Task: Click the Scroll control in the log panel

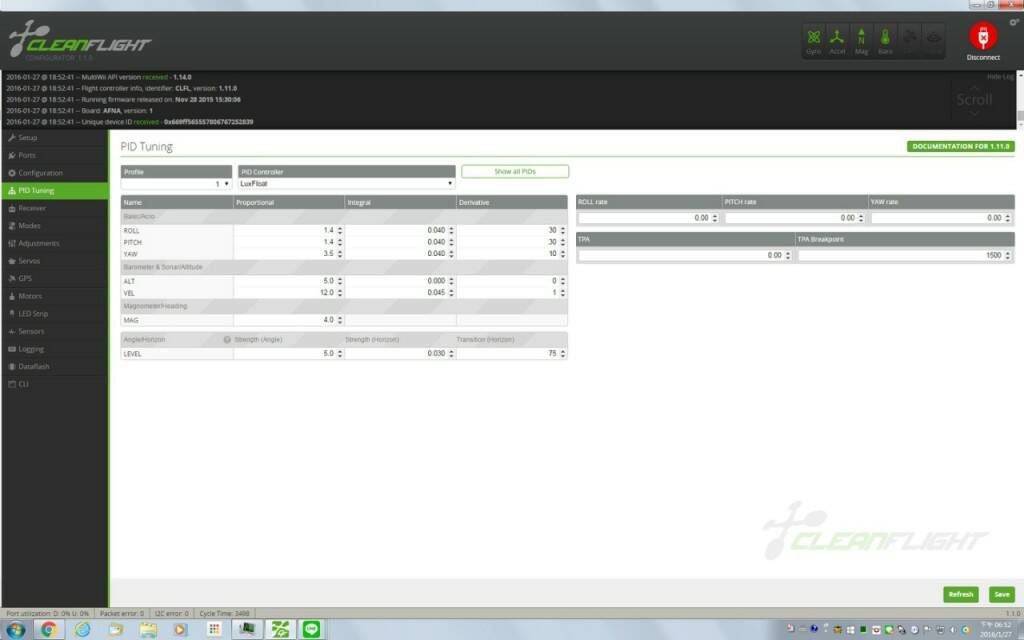Action: pos(974,100)
